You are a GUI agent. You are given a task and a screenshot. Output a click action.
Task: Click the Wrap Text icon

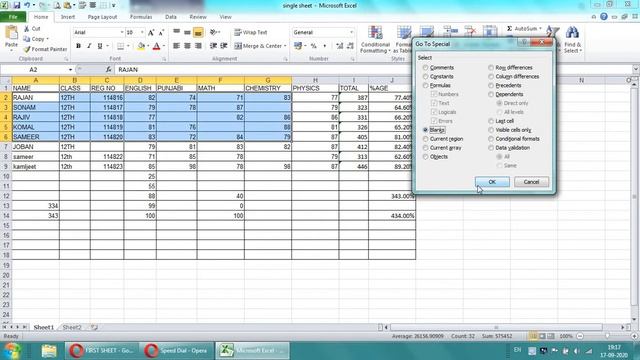pos(238,32)
